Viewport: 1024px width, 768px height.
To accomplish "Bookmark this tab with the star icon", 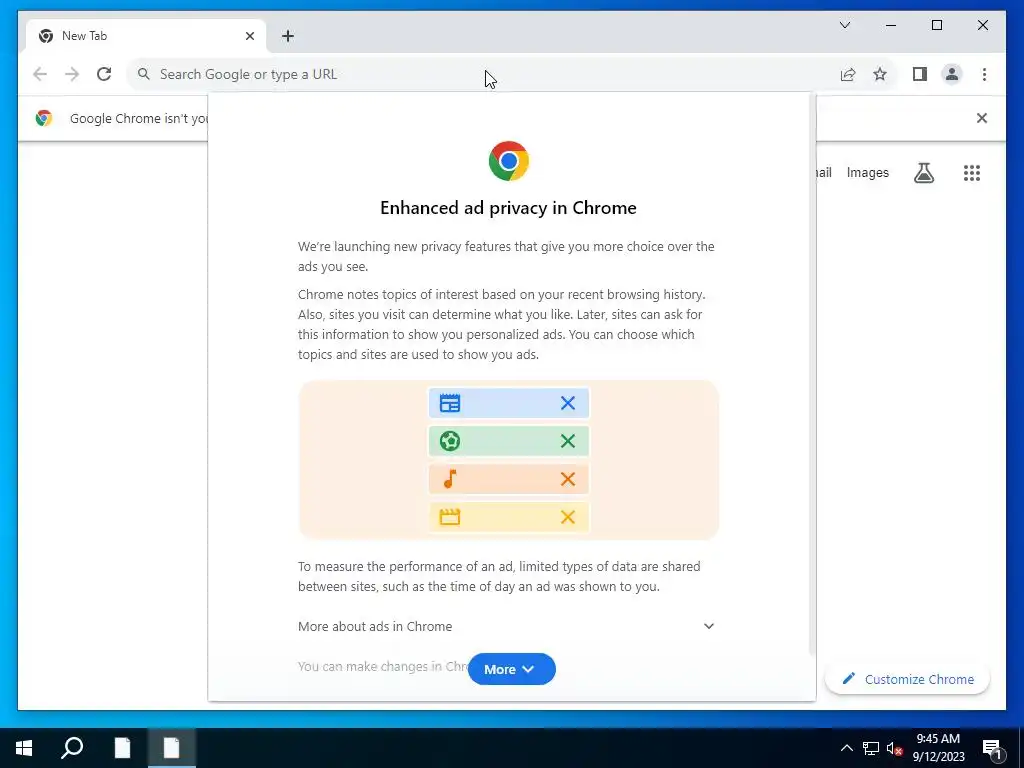I will point(880,74).
